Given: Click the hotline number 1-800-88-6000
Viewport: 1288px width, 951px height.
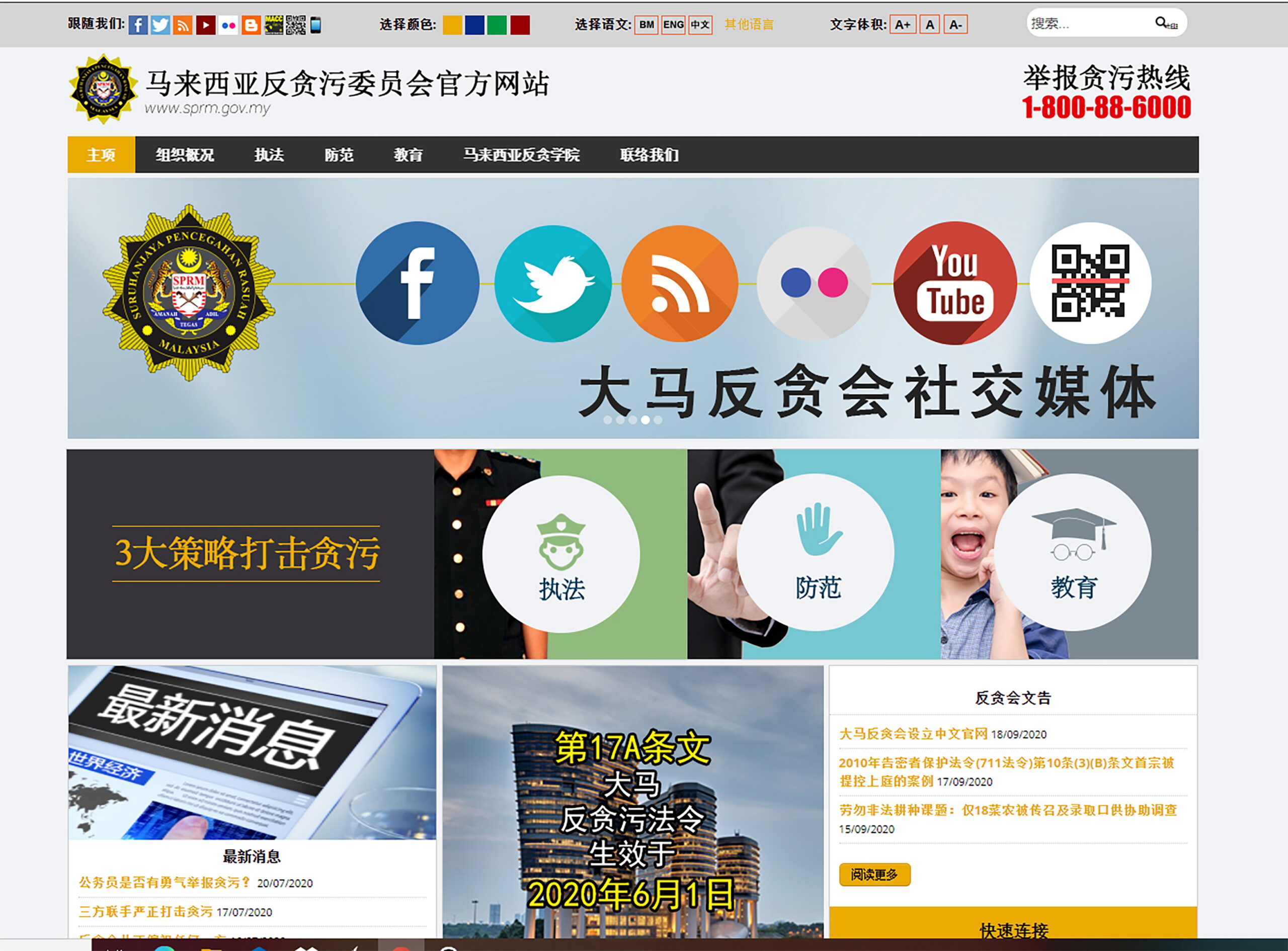Looking at the screenshot, I should pos(1106,107).
